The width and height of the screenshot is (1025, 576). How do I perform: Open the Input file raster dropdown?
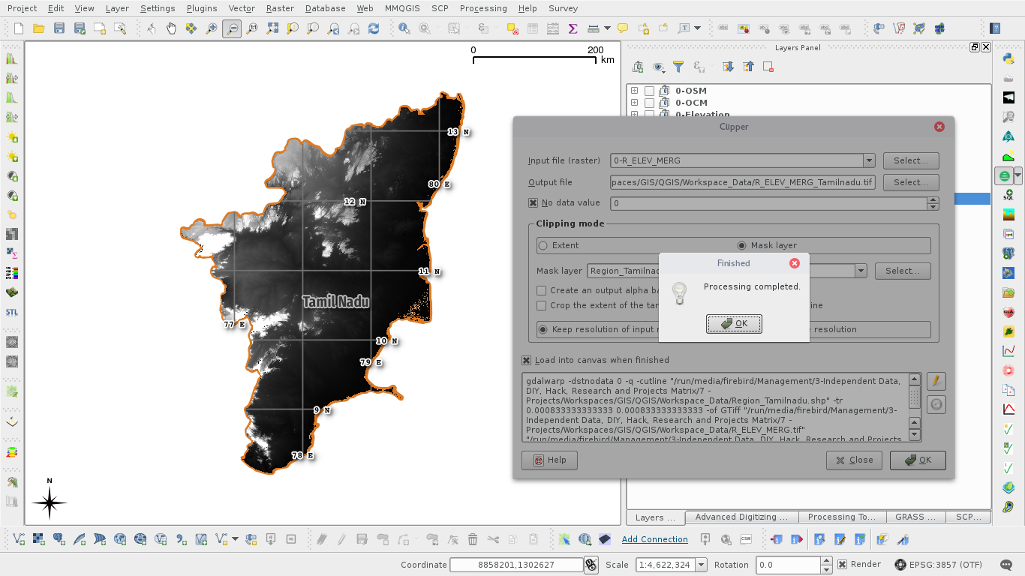(869, 161)
